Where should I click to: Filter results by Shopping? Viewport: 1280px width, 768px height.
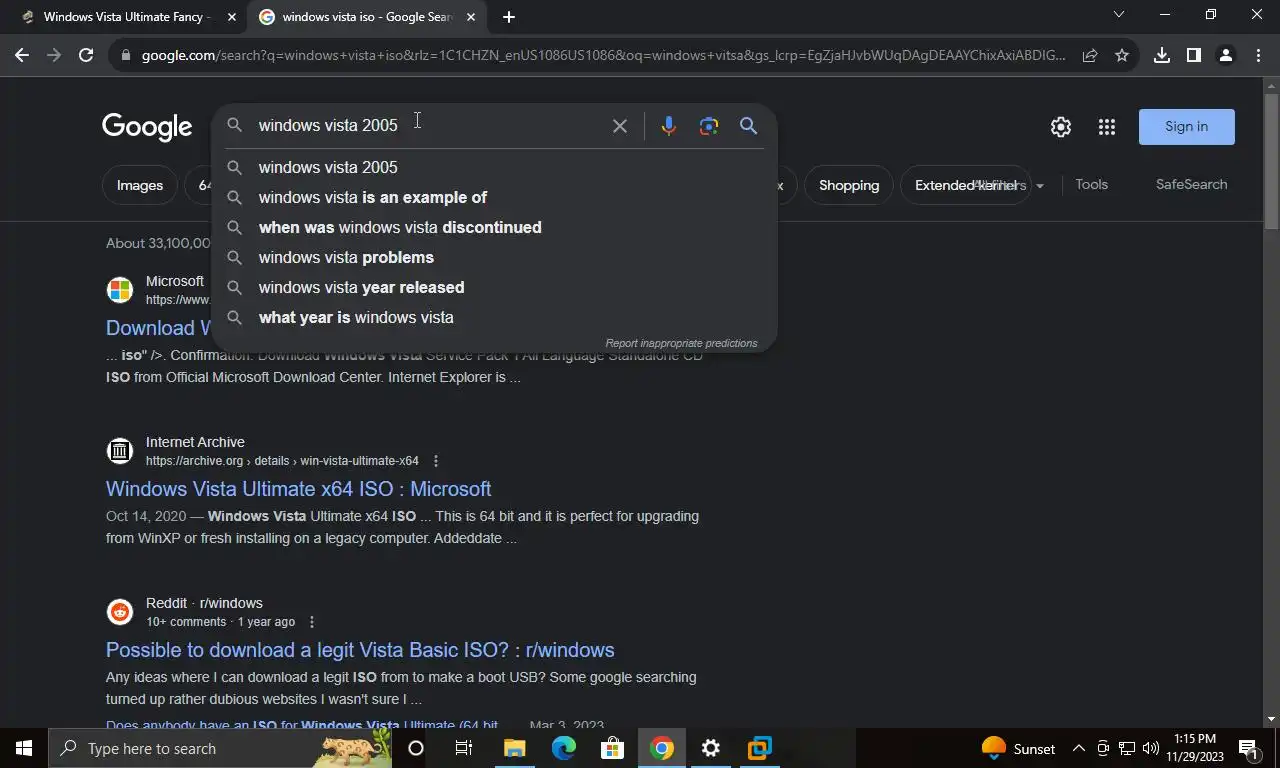coord(849,185)
